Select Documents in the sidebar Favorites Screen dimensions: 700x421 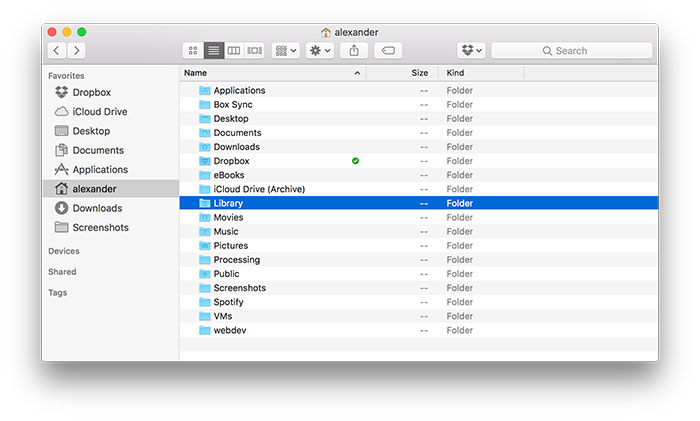111,150
